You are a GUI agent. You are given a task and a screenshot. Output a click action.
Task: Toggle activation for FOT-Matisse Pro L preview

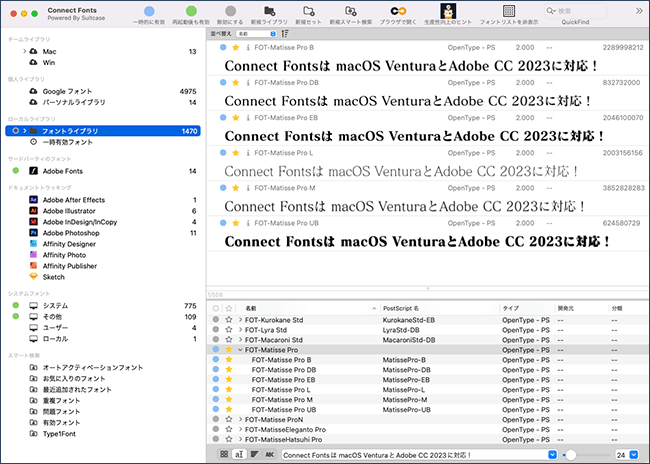pos(223,153)
